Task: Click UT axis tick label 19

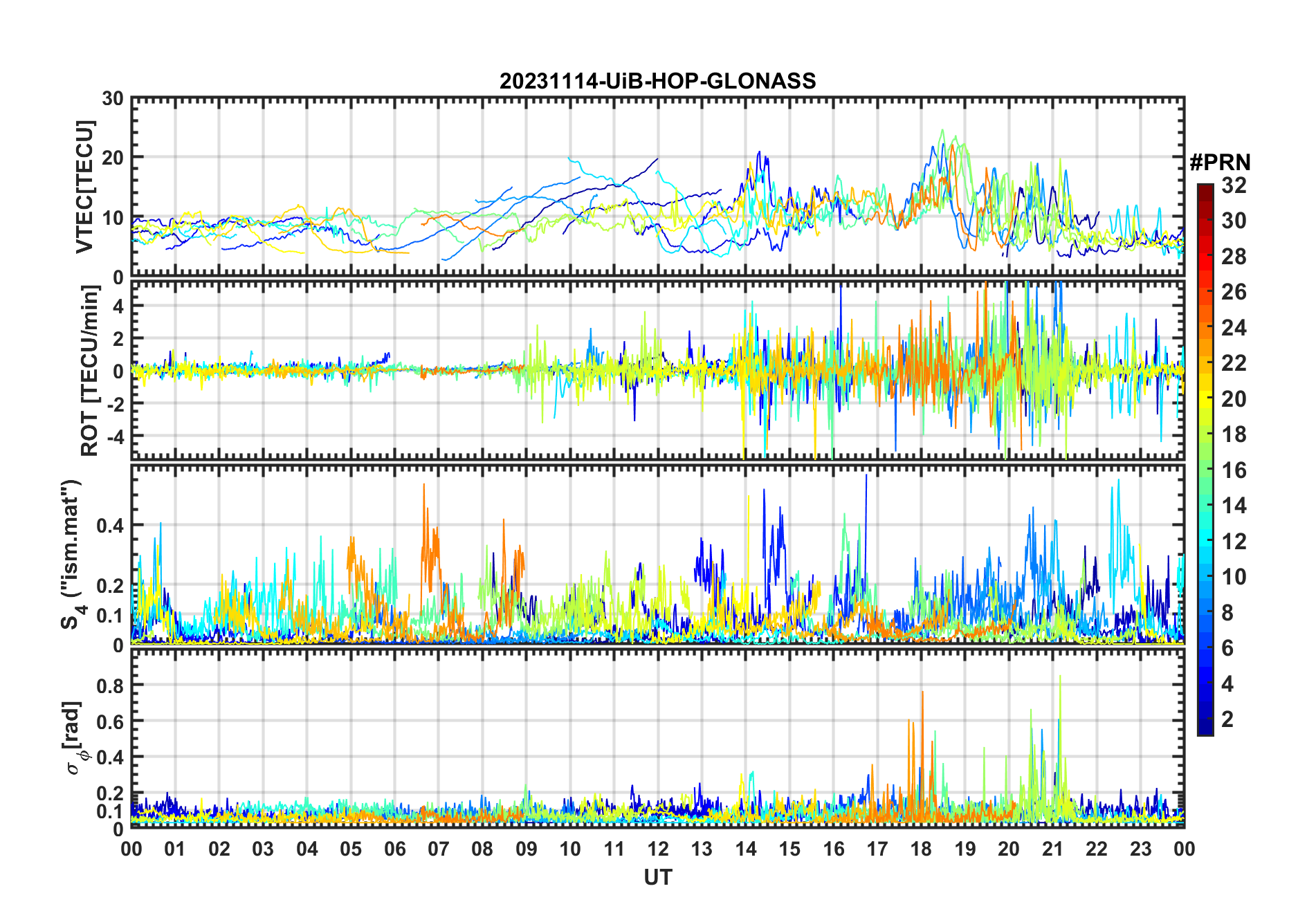Action: 965,849
